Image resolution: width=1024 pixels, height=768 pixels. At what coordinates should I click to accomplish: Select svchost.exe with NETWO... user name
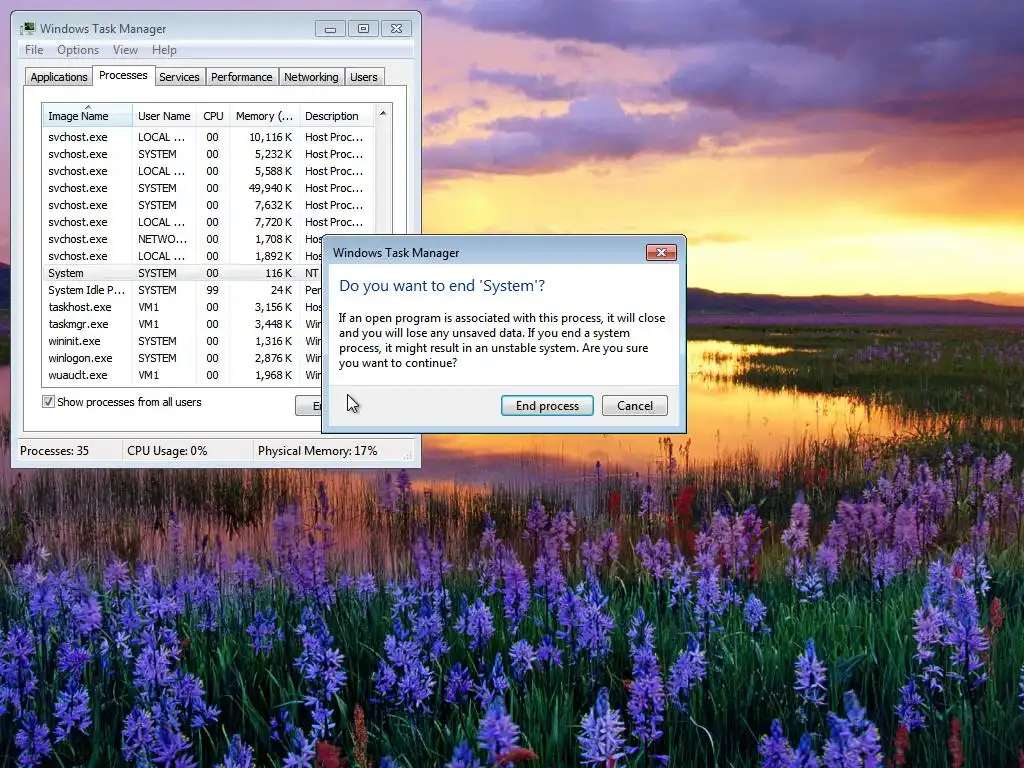pos(184,239)
